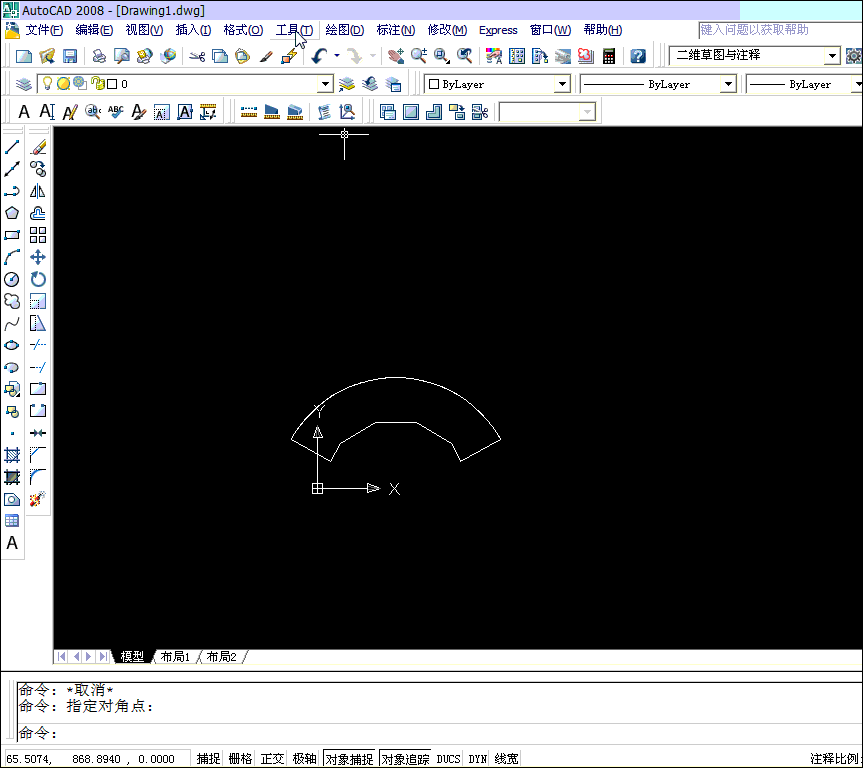Click the first layout tab arrow
This screenshot has width=863, height=768.
tap(62, 656)
